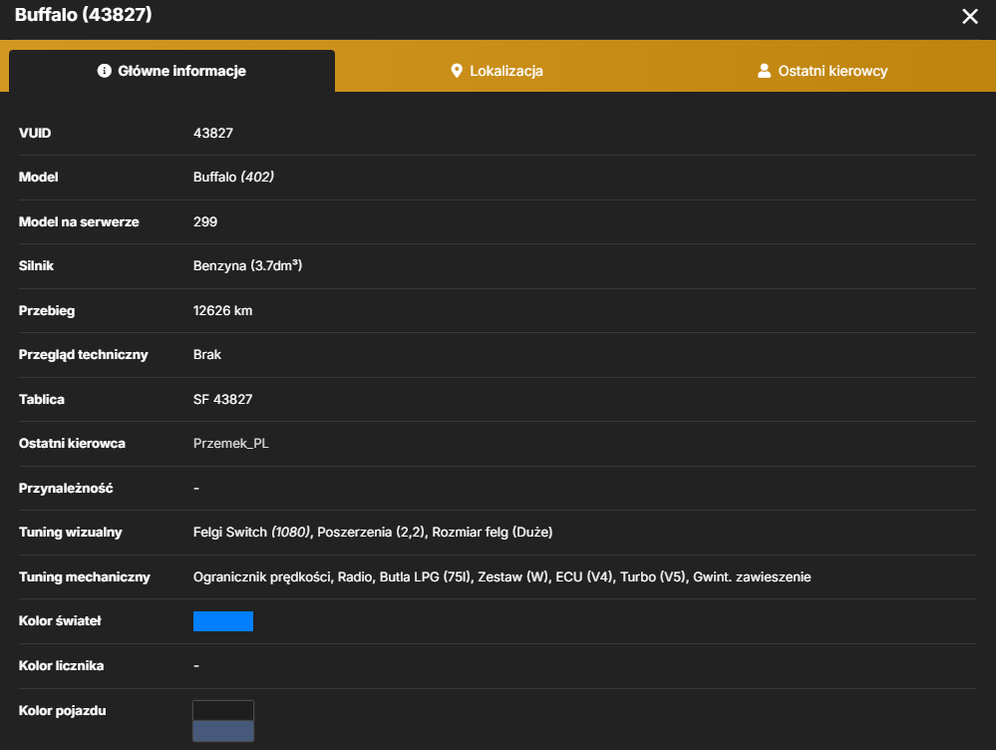996x750 pixels.
Task: Click the Kolor licznika row label
Action: (x=61, y=666)
